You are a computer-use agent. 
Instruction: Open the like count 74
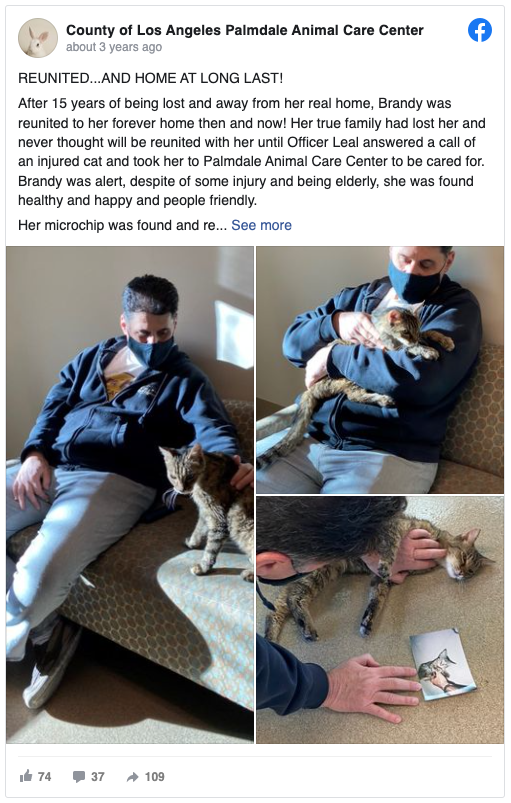tap(45, 777)
